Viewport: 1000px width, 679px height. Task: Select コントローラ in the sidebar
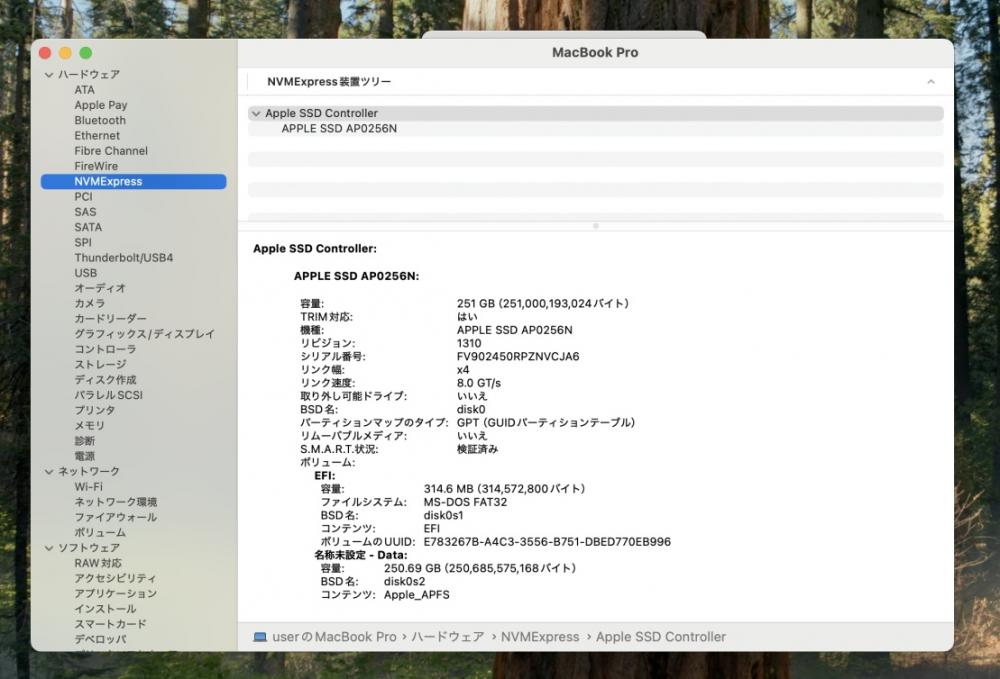pos(105,349)
